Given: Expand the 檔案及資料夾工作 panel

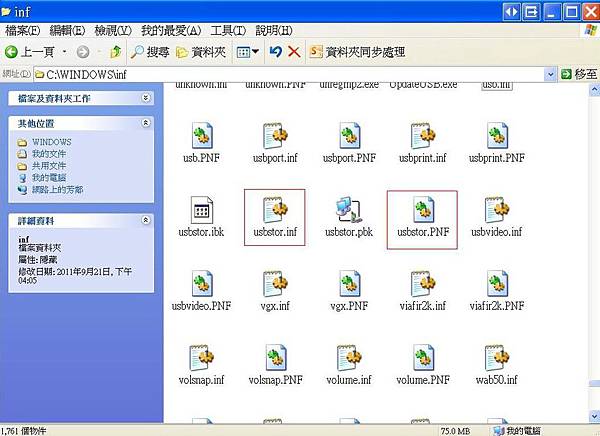Looking at the screenshot, I should point(146,98).
